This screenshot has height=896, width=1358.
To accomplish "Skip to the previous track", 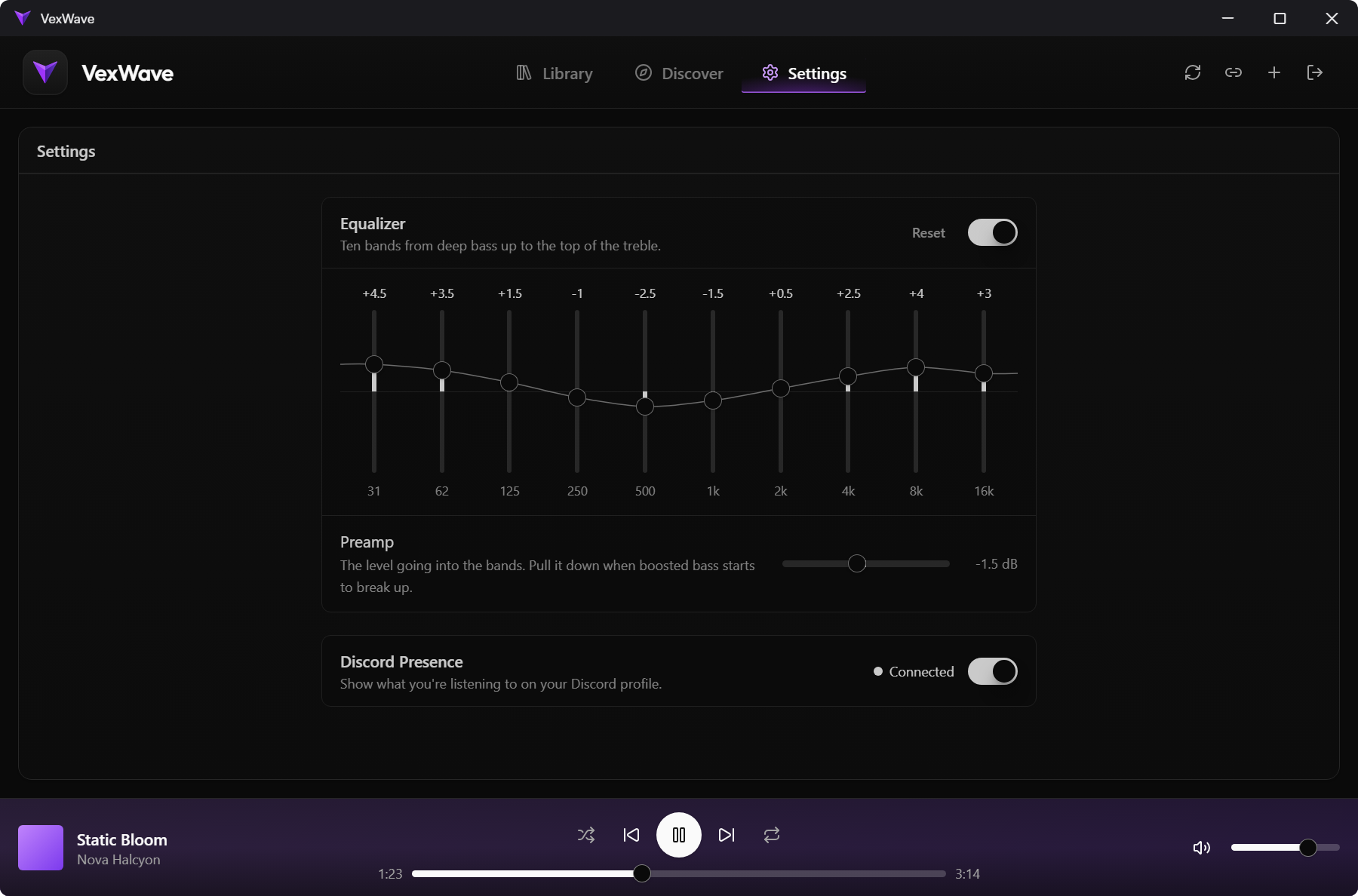I will click(x=631, y=835).
